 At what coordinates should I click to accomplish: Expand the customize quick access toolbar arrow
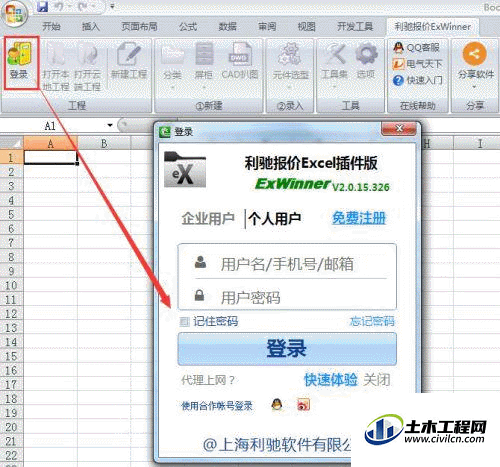[112, 6]
